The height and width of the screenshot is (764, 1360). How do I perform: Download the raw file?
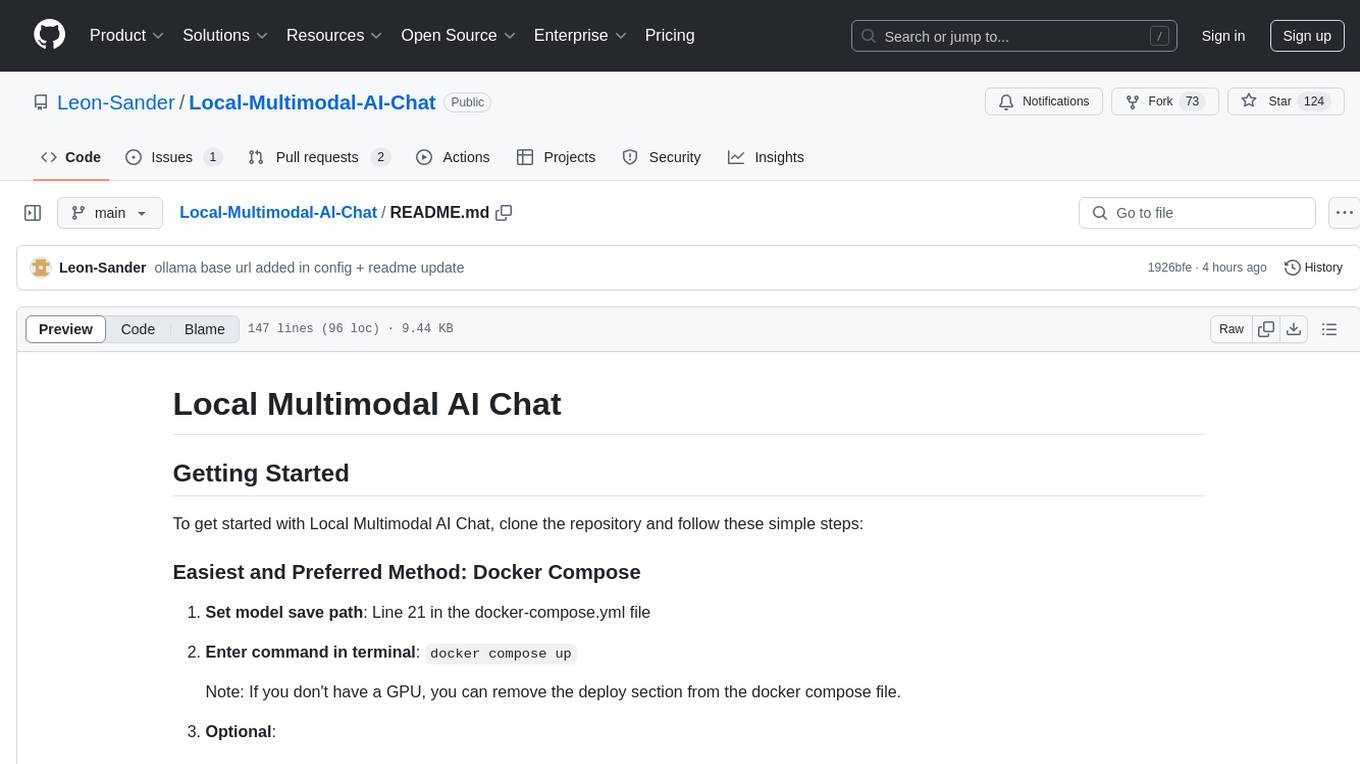click(1293, 329)
